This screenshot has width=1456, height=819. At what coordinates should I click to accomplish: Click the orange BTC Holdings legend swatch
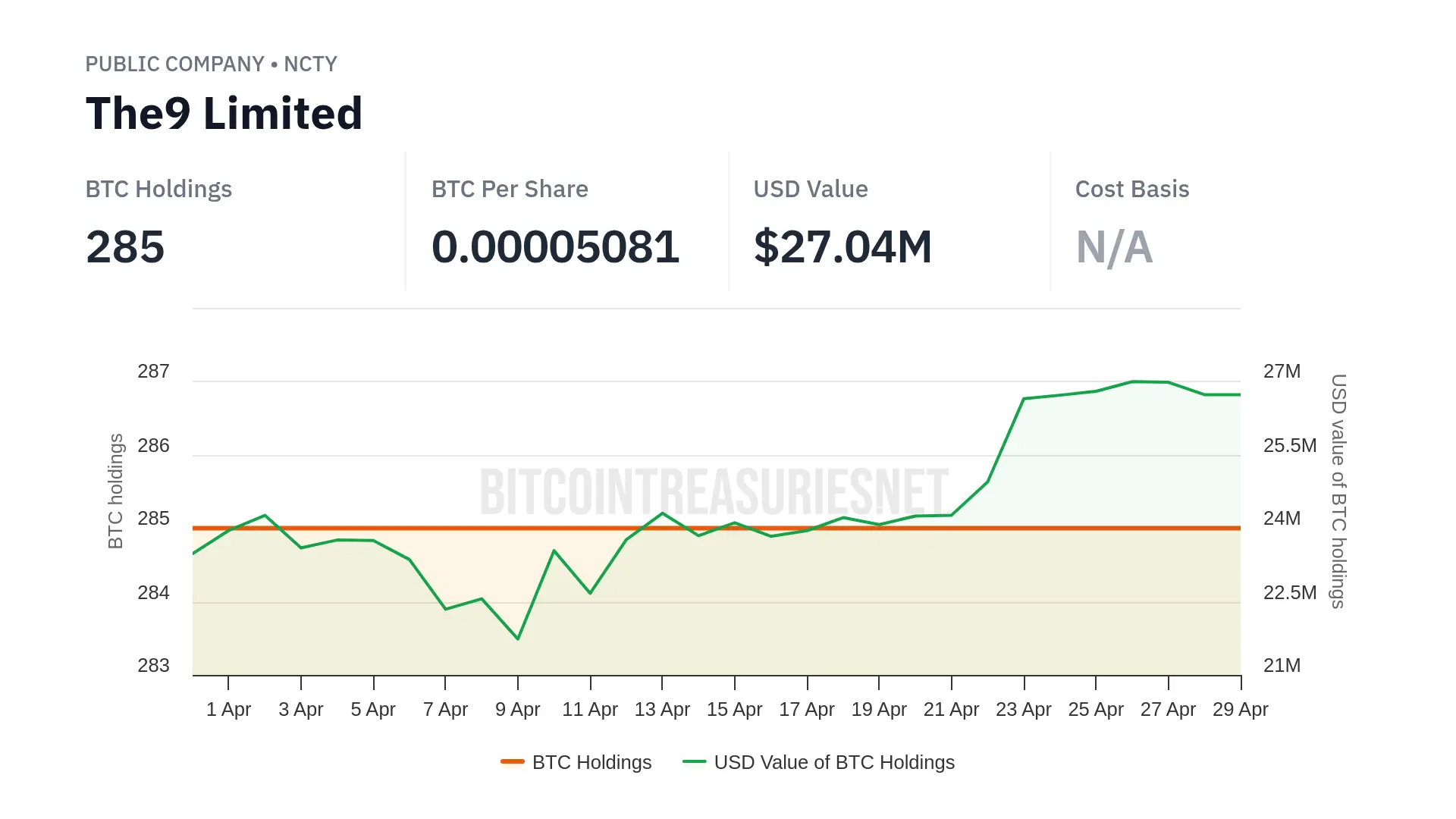(513, 761)
